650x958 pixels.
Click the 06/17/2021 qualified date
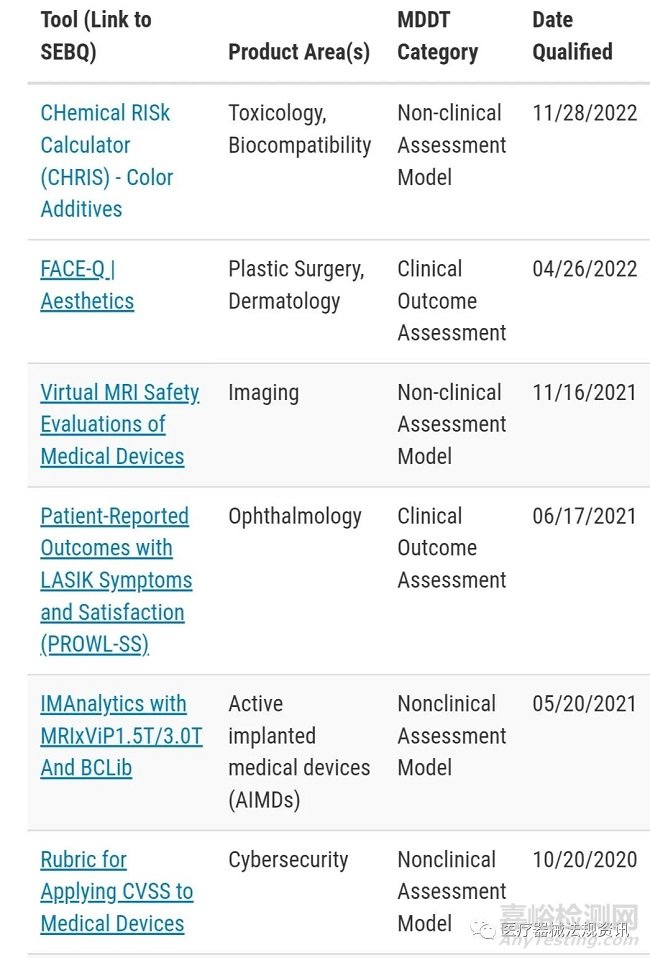point(584,516)
